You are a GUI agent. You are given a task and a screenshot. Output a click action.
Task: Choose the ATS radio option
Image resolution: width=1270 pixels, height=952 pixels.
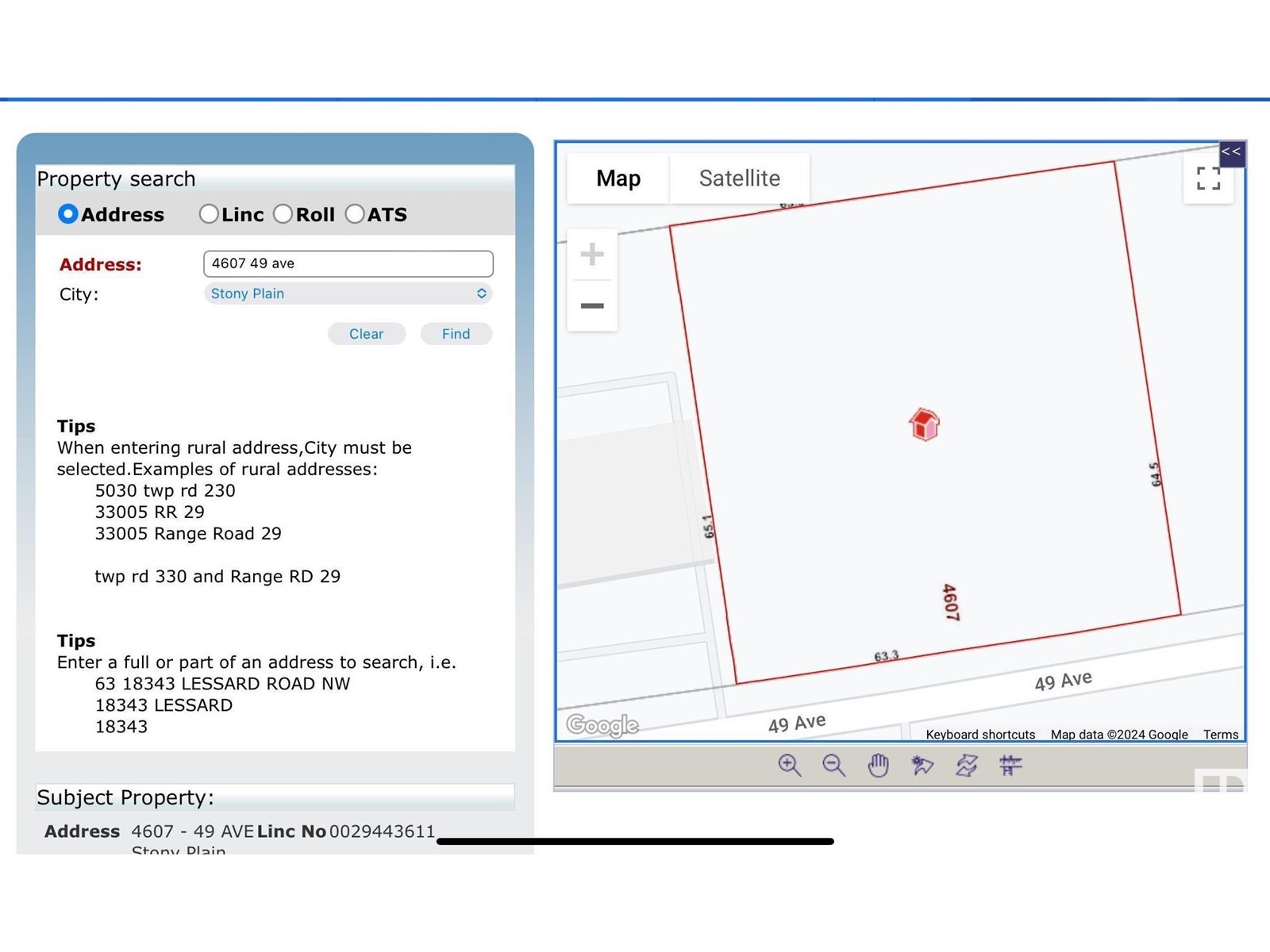pyautogui.click(x=355, y=214)
